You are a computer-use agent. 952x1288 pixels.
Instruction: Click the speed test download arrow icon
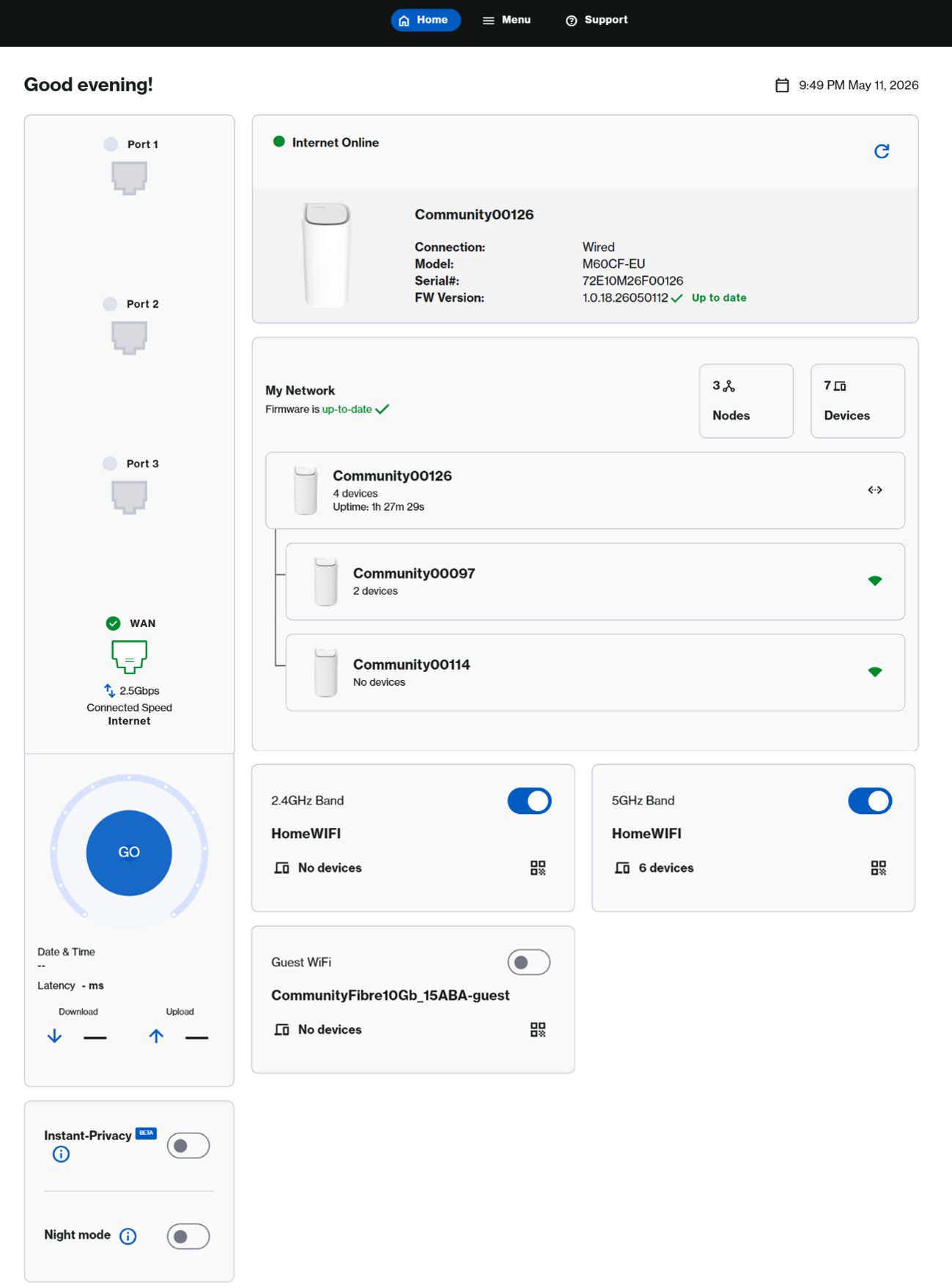tap(54, 1036)
